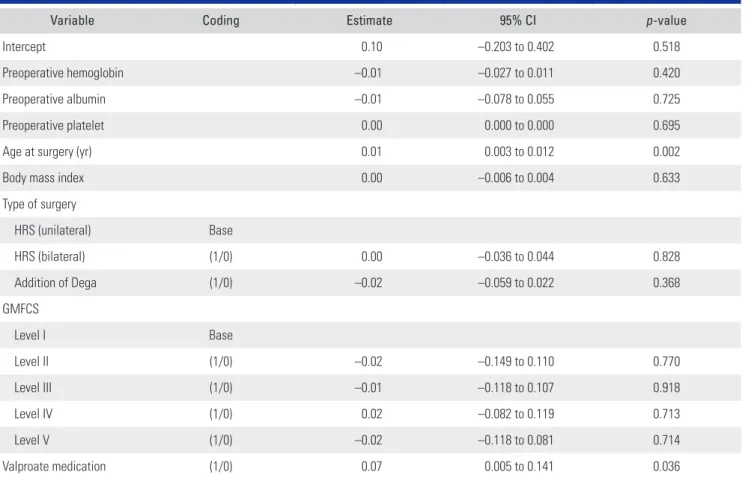Select Type of surgery heading

click(39, 204)
